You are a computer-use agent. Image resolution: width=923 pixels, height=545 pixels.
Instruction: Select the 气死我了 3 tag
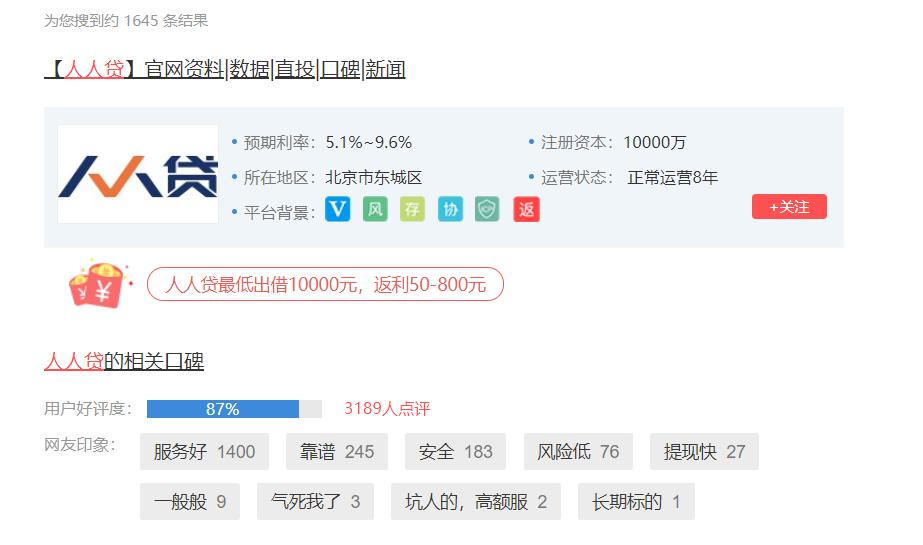(315, 501)
